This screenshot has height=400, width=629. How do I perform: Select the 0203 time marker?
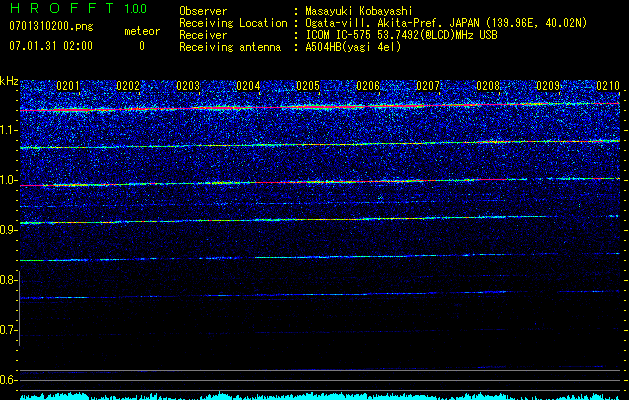point(188,86)
